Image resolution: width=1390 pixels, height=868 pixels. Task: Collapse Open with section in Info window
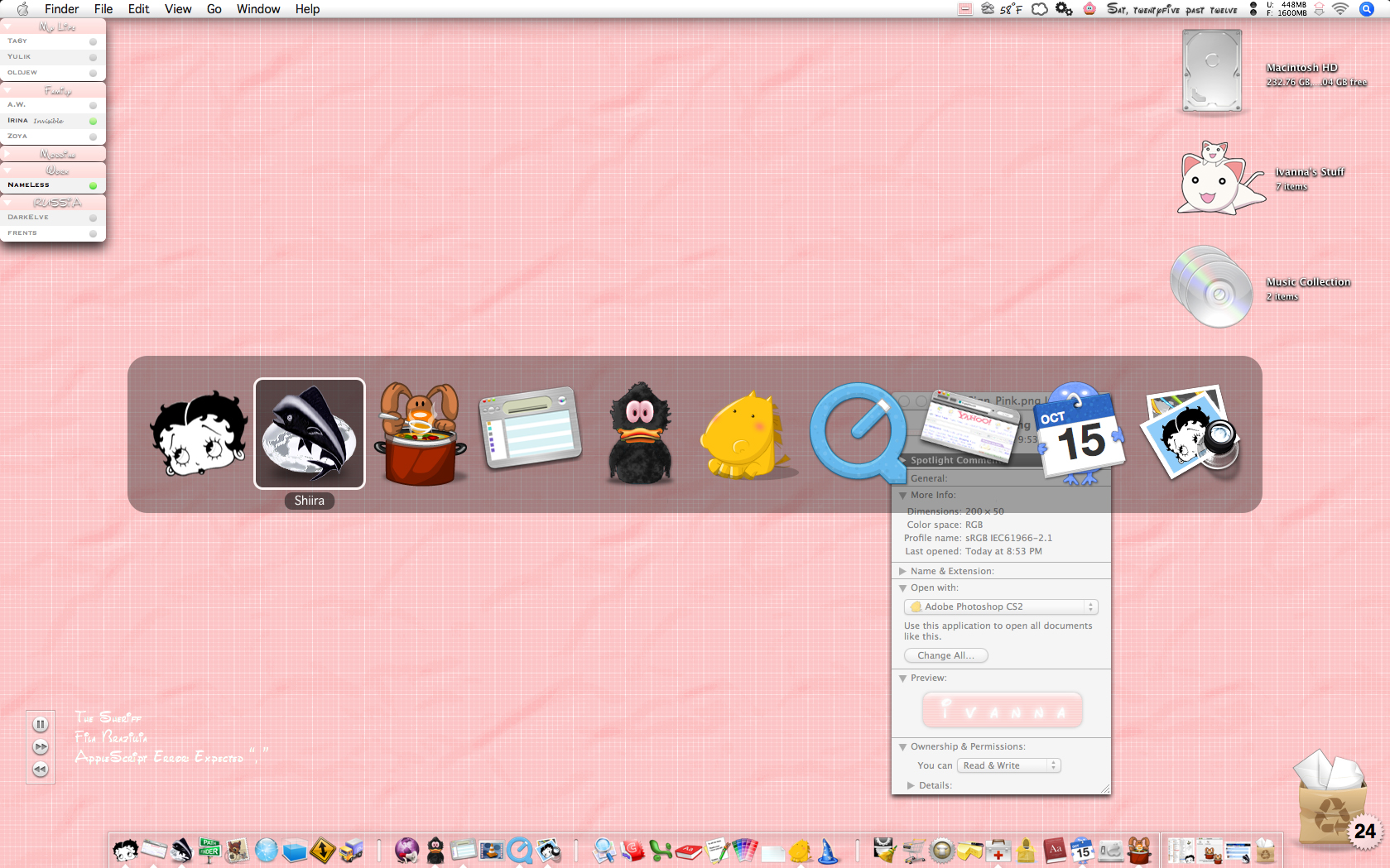click(902, 587)
